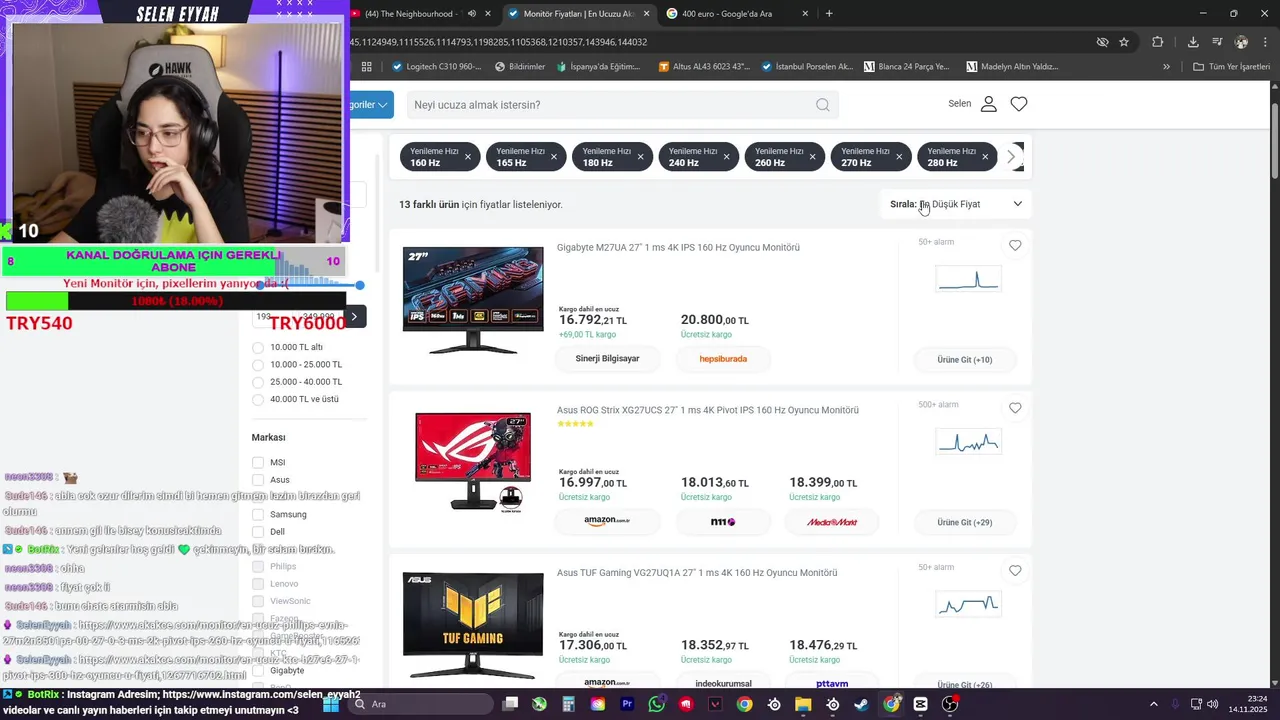Check the MSI brand checkbox
1280x720 pixels.
258,463
